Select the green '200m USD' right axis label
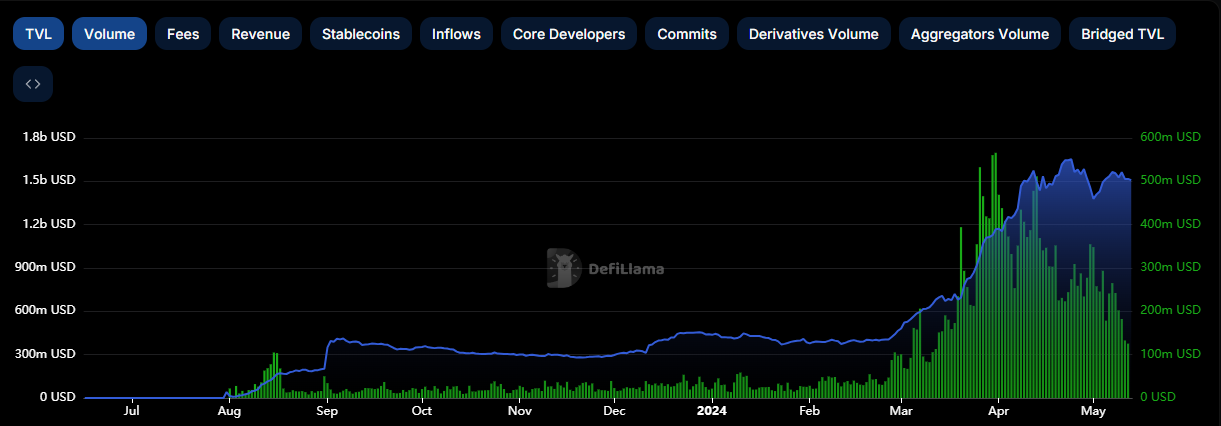Image resolution: width=1221 pixels, height=426 pixels. click(1169, 310)
